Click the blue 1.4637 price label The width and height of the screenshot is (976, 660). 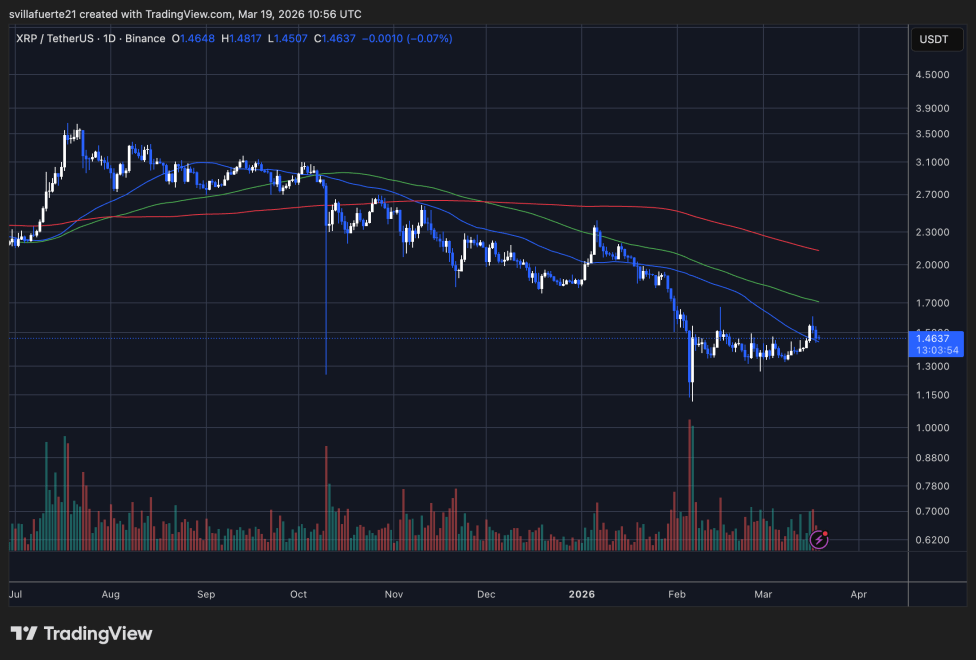[934, 340]
